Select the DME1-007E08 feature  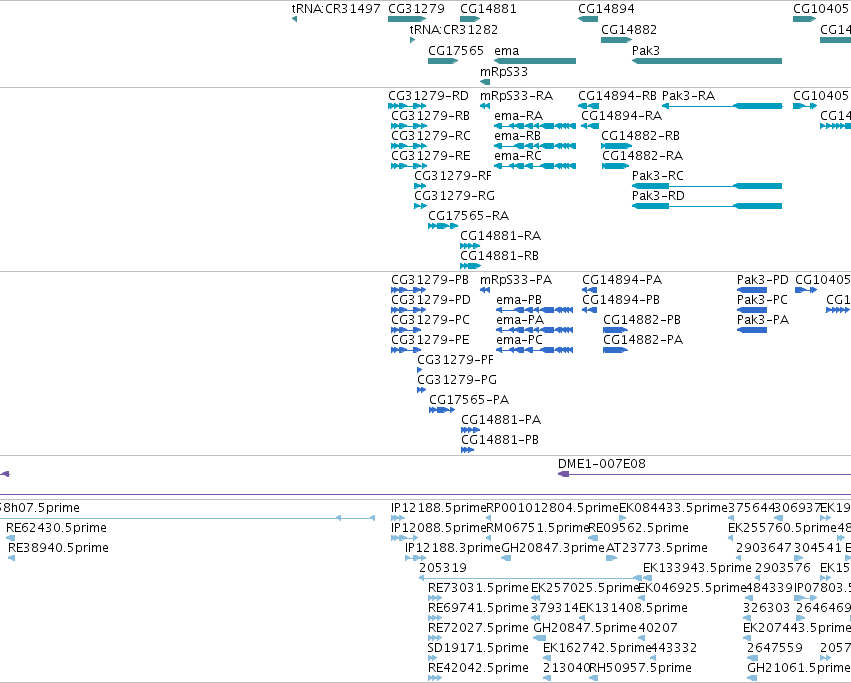(x=704, y=475)
